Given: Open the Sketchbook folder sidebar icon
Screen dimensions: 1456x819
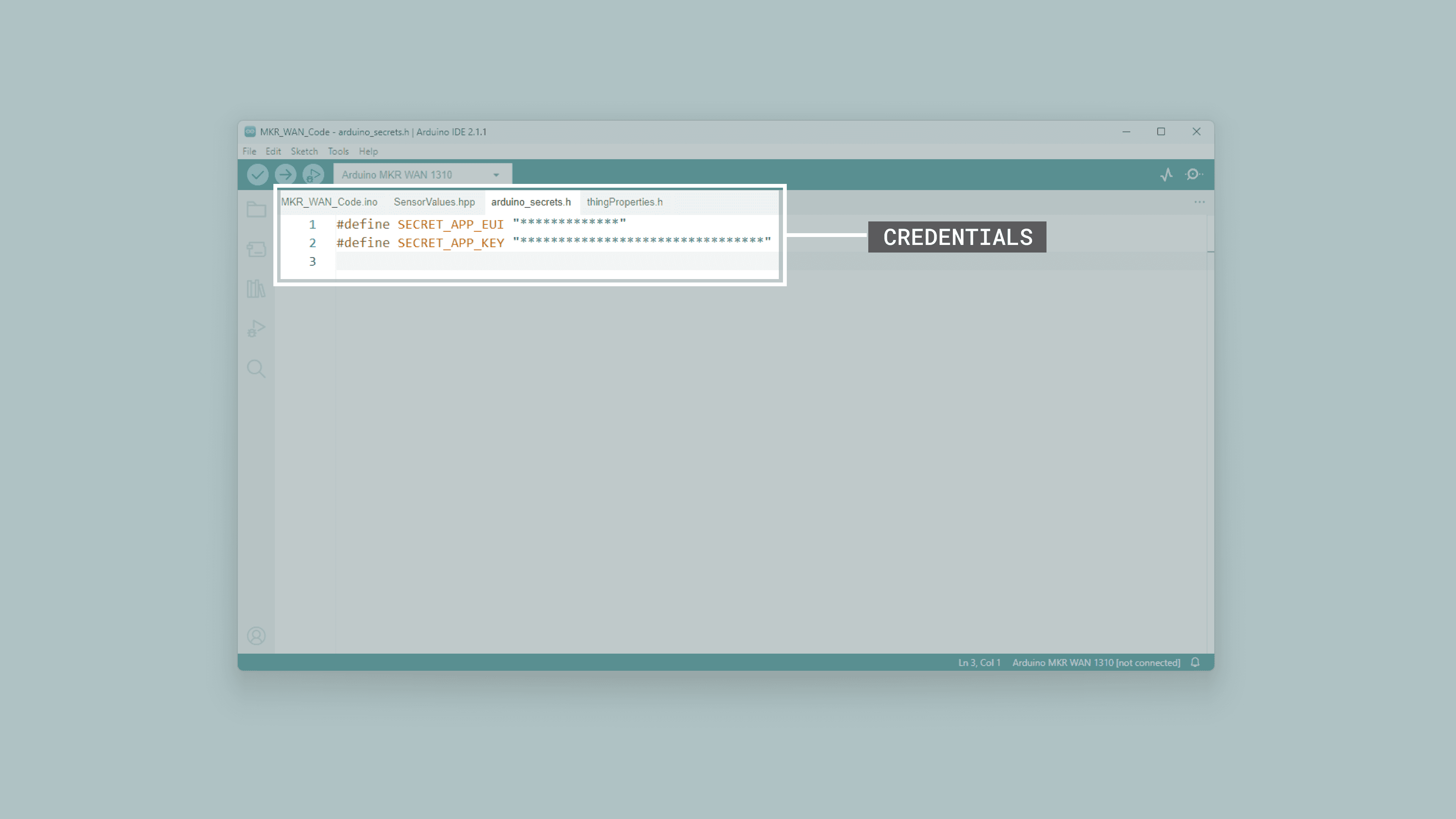Looking at the screenshot, I should tap(256, 210).
